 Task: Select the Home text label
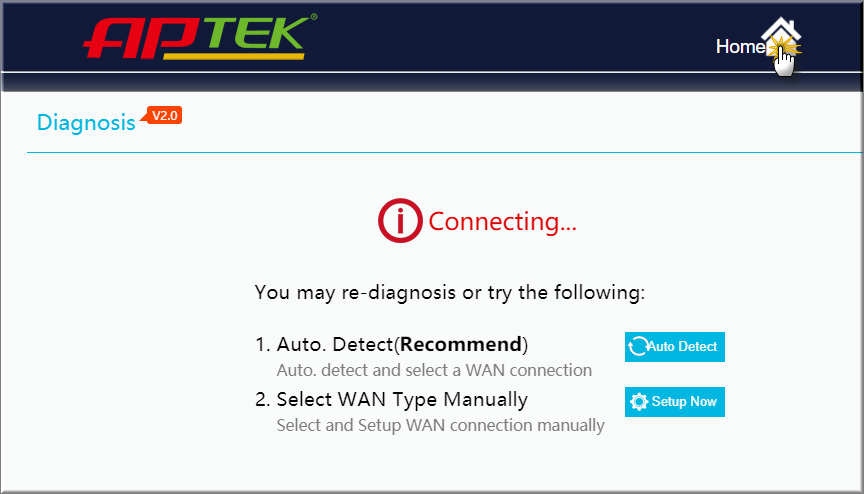[740, 46]
